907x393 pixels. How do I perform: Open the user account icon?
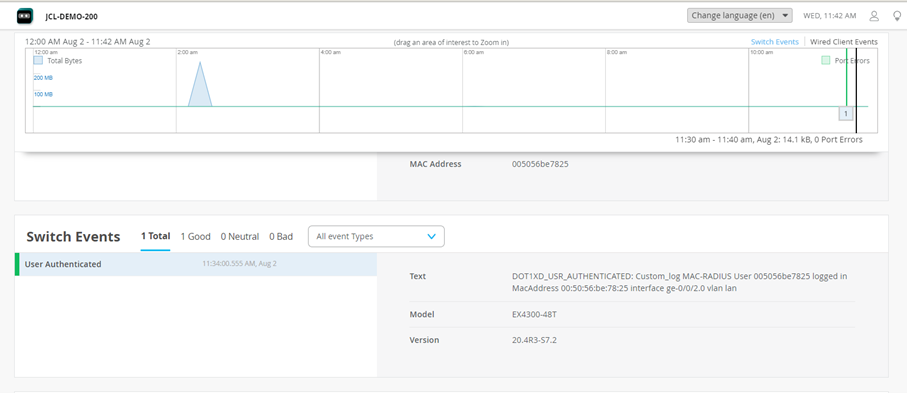875,16
